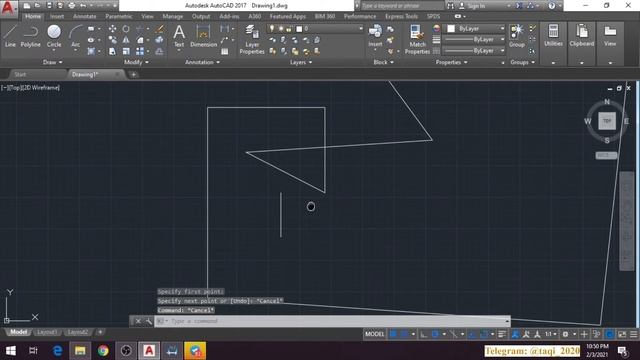Click the Explode tool icon
This screenshot has width=640, height=360.
pos(160,40)
